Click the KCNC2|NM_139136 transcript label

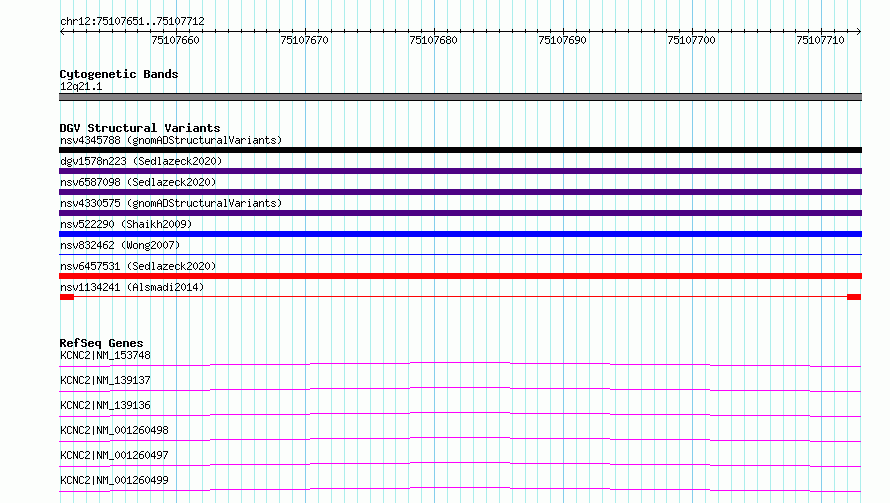click(105, 405)
